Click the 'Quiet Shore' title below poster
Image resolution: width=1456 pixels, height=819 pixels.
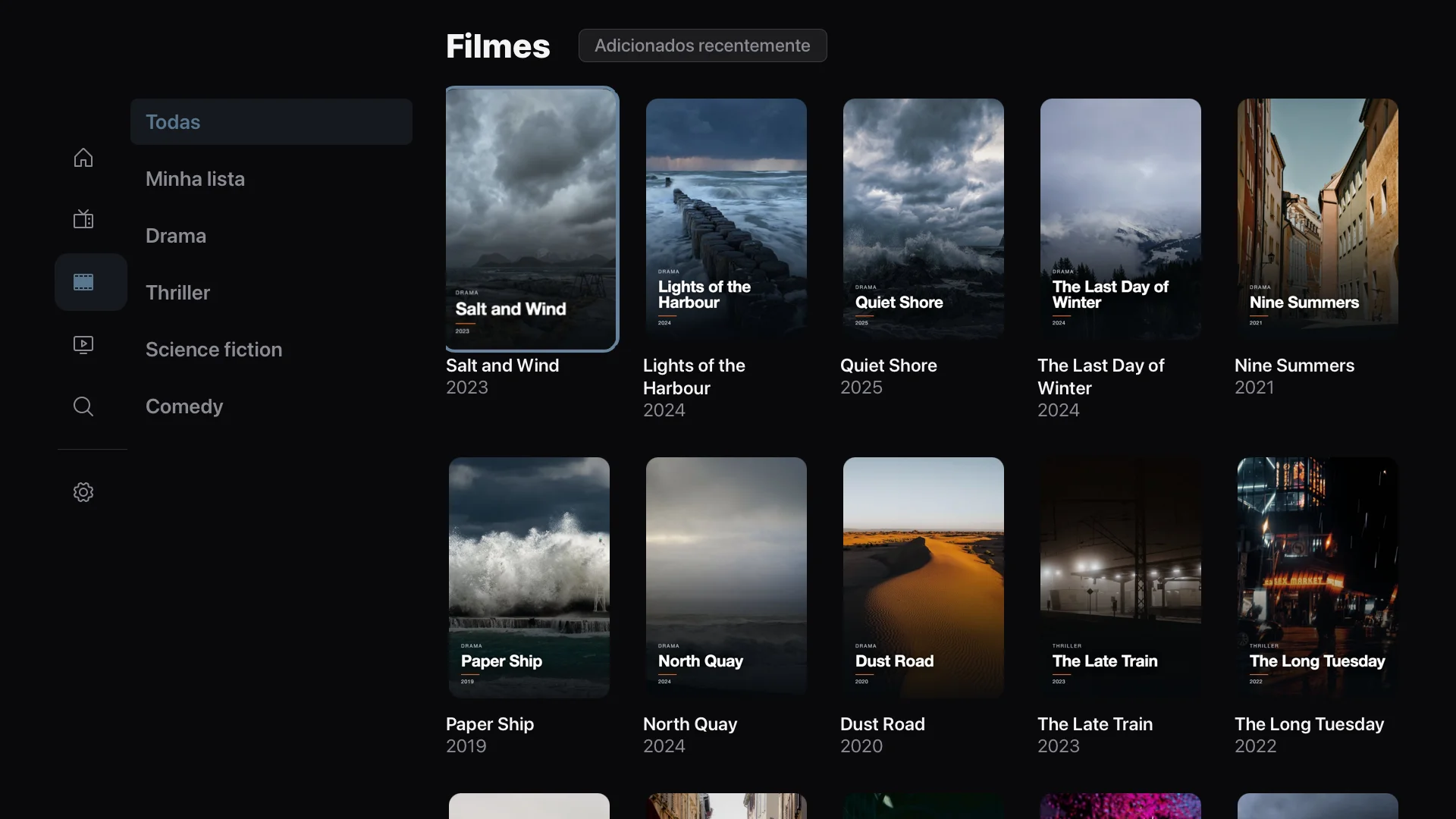(x=889, y=366)
